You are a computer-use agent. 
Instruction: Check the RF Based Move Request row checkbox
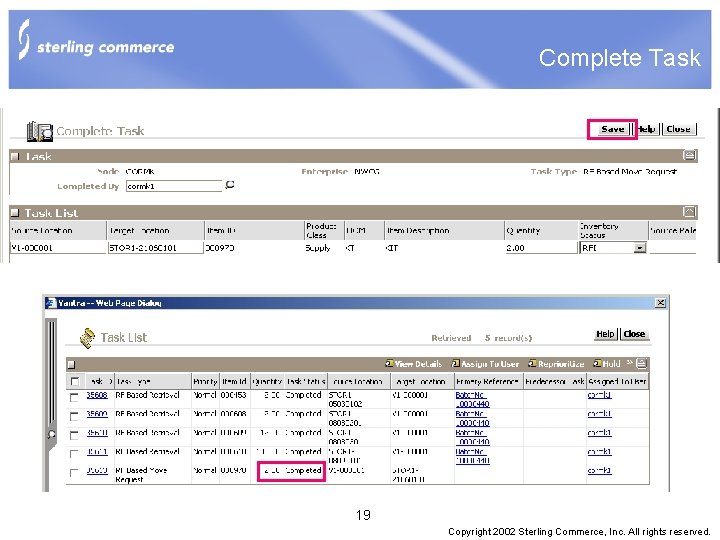[x=74, y=472]
